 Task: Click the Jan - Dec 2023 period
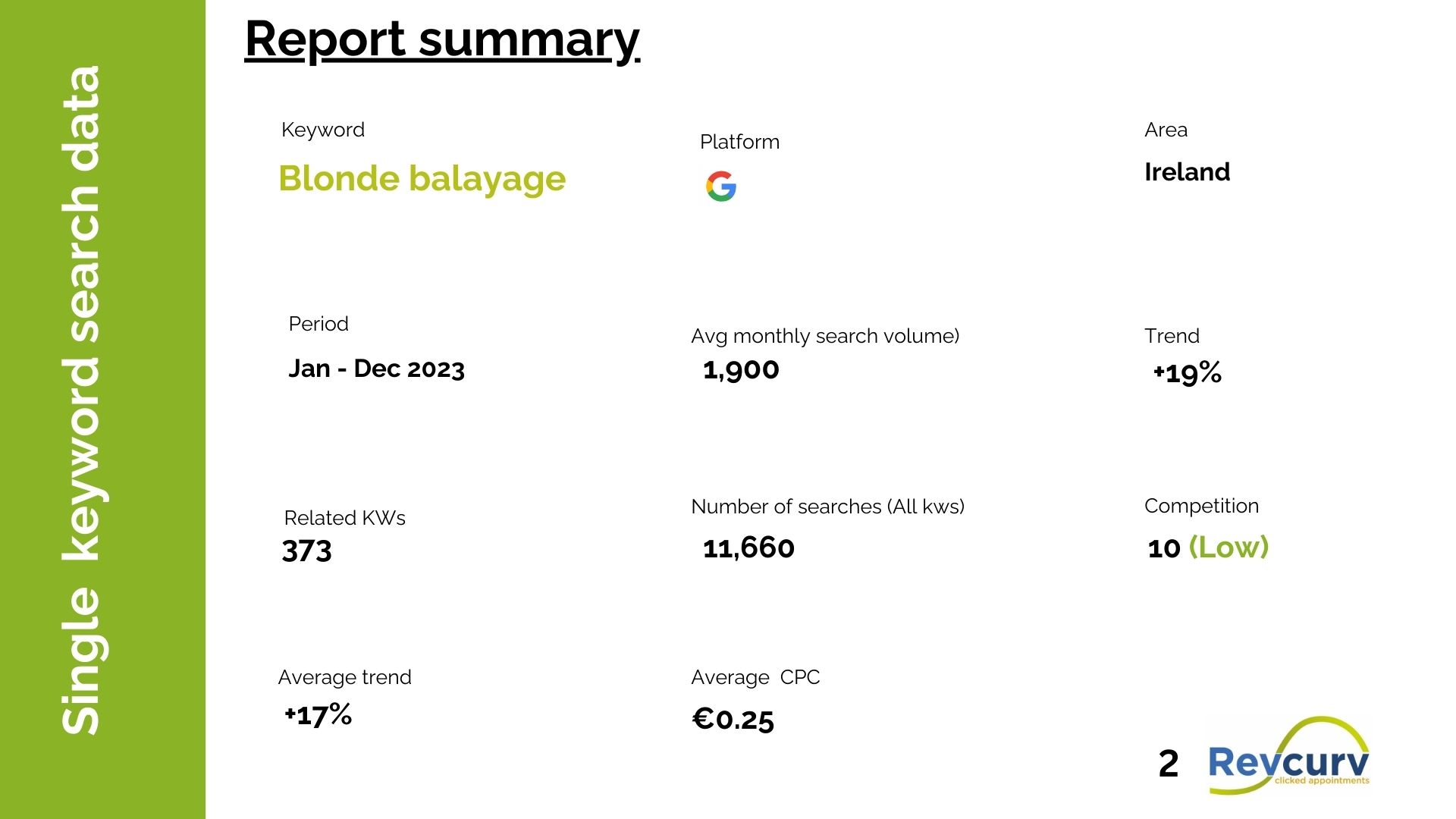point(376,369)
